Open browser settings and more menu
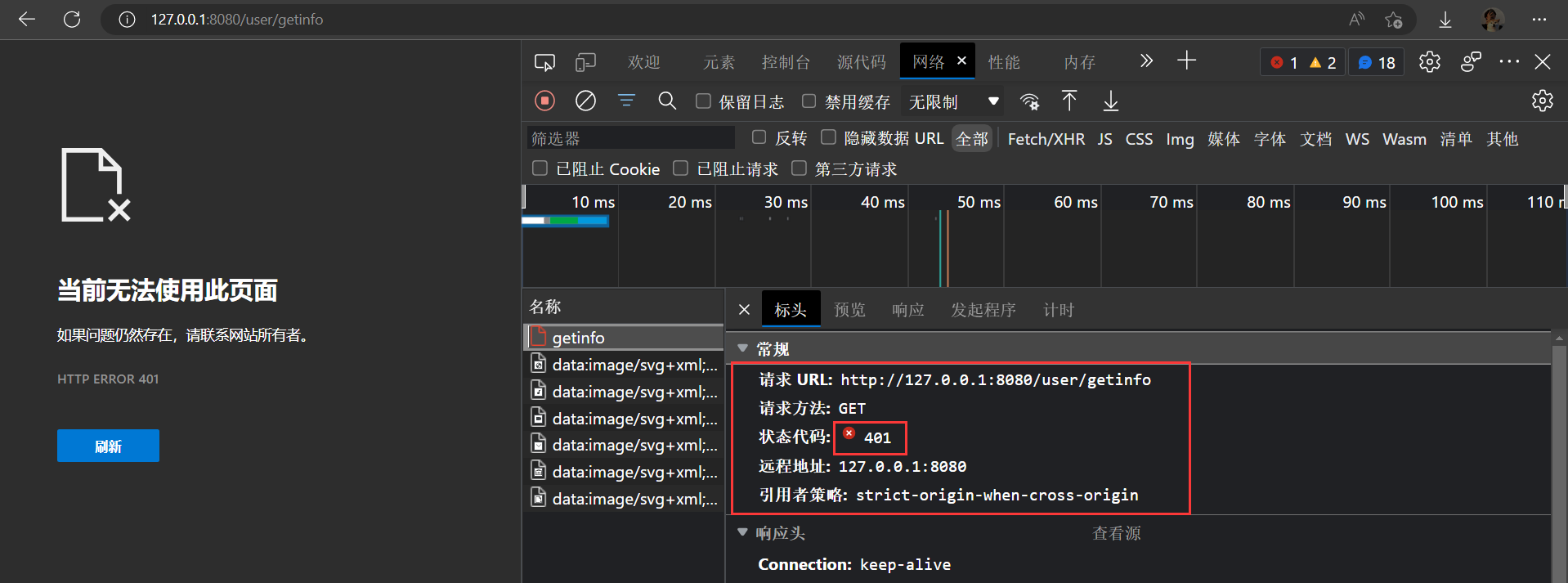Screen dimensions: 1568x583 coord(1539,19)
